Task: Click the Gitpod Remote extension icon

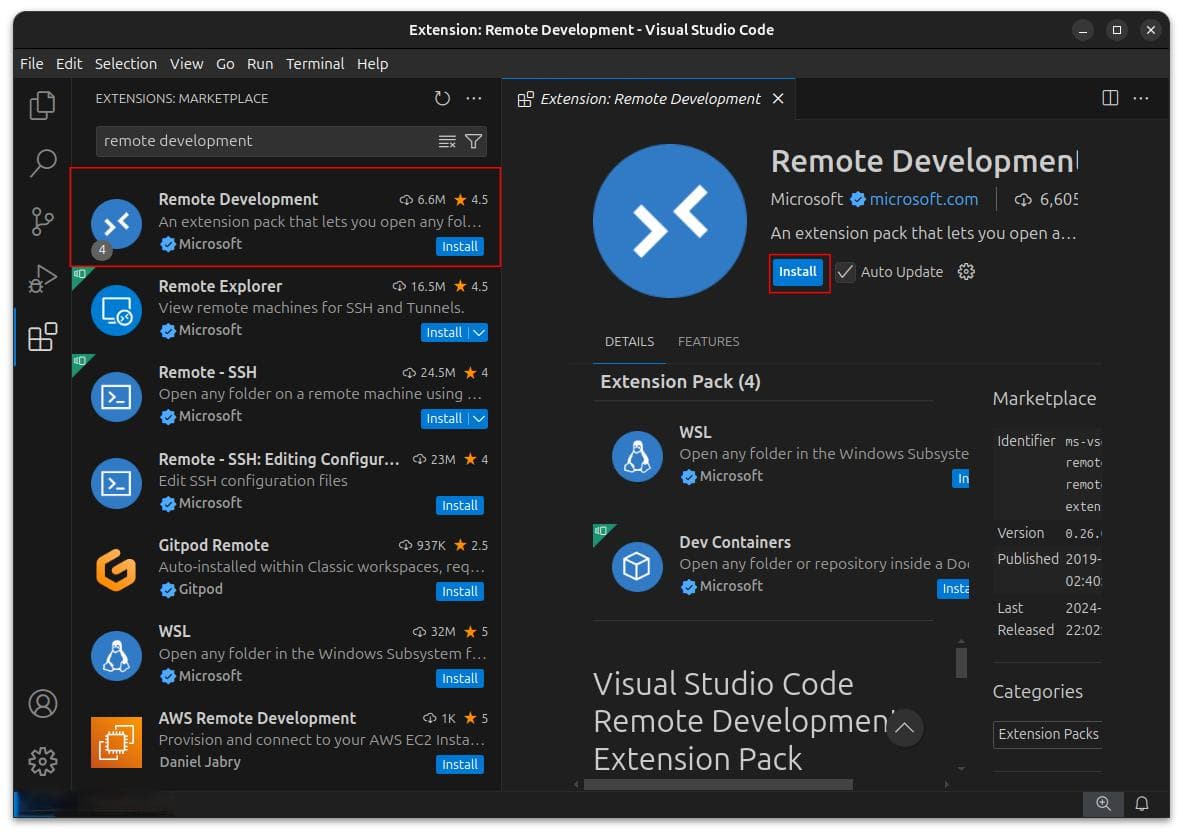Action: click(x=116, y=569)
